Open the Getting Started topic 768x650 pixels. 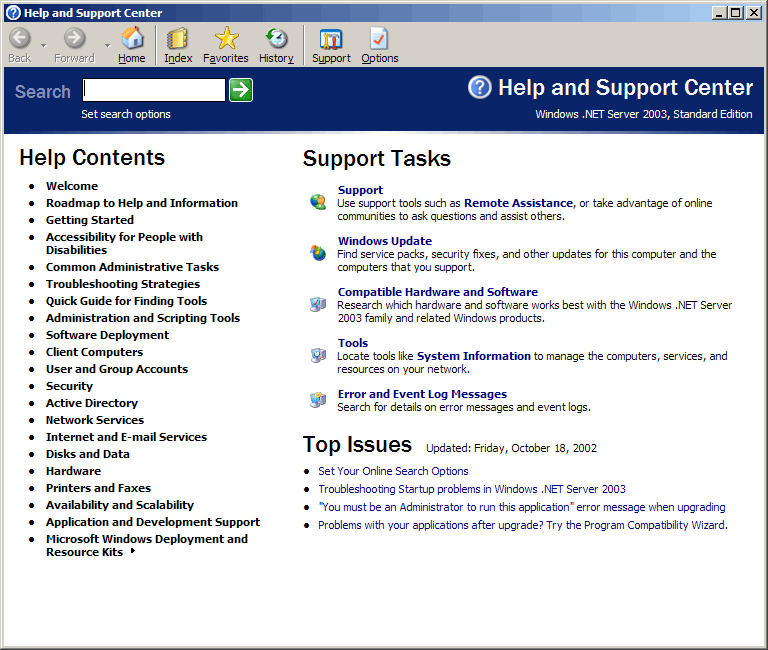click(x=90, y=220)
